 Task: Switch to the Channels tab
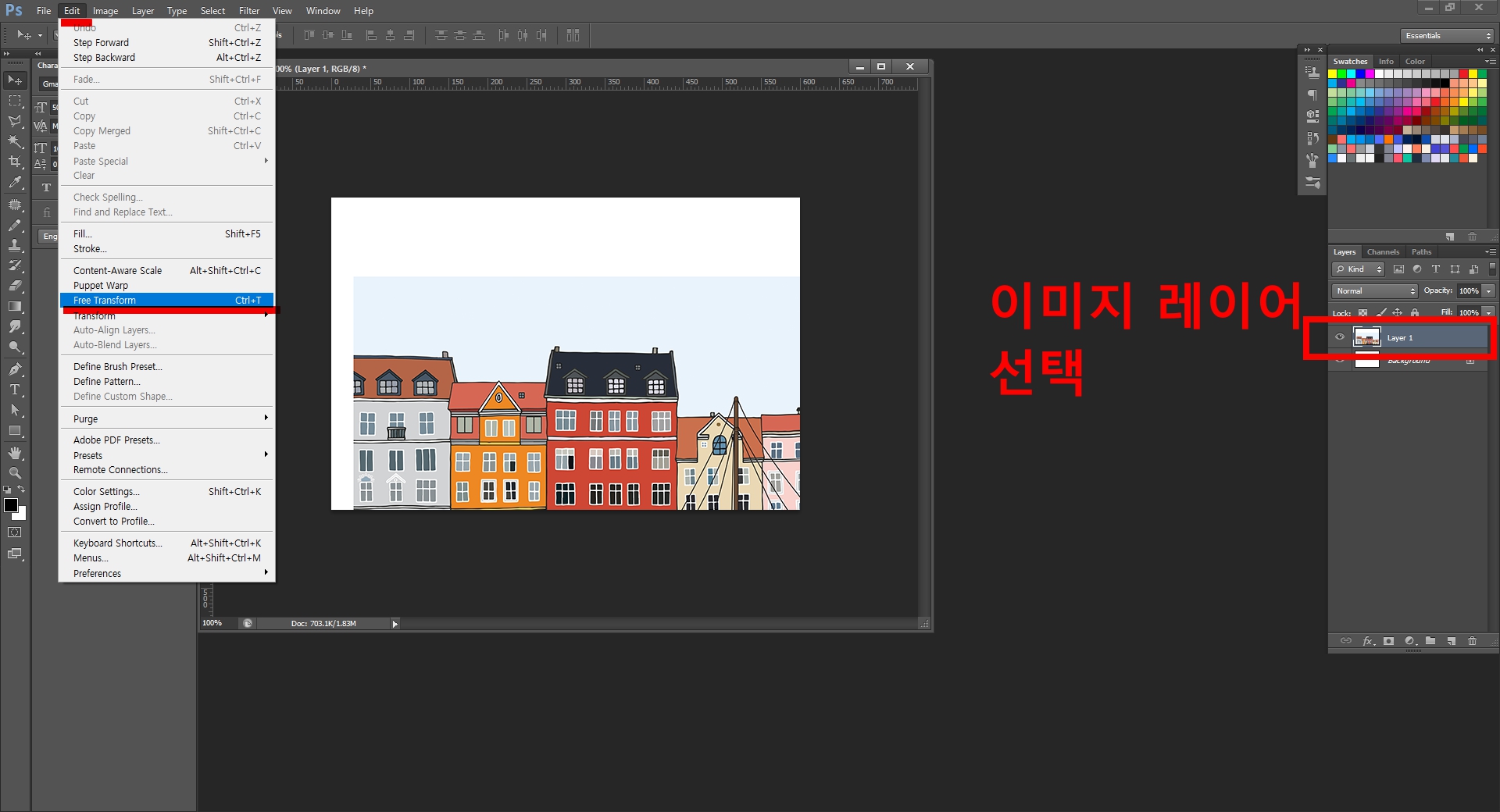pyautogui.click(x=1383, y=251)
